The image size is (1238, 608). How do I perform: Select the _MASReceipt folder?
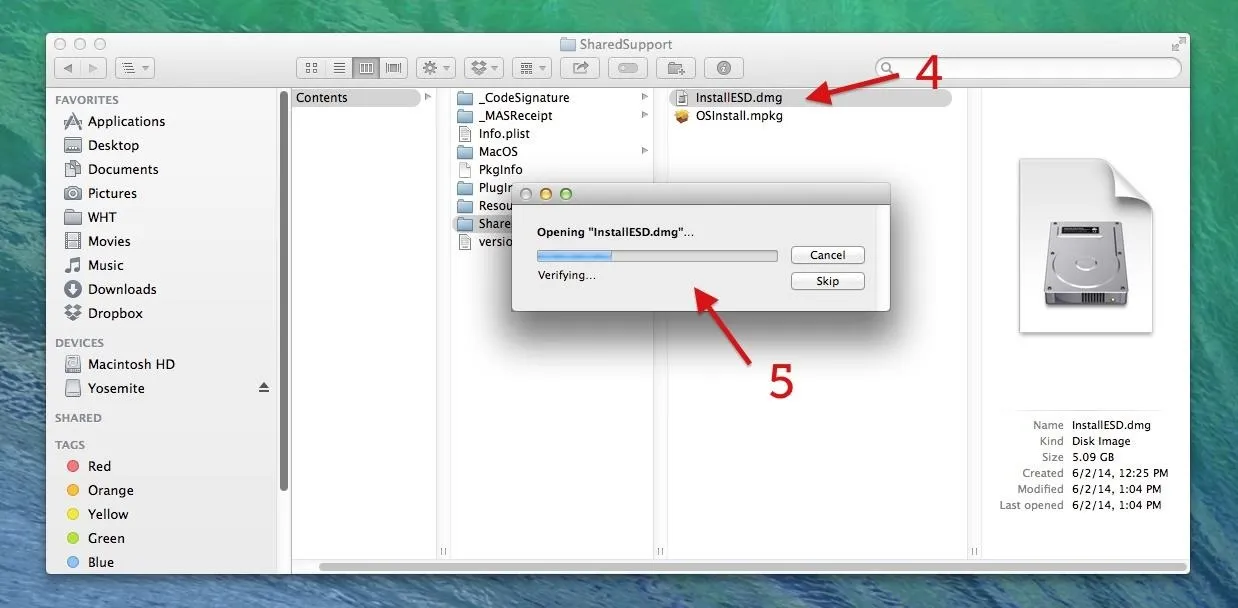516,116
